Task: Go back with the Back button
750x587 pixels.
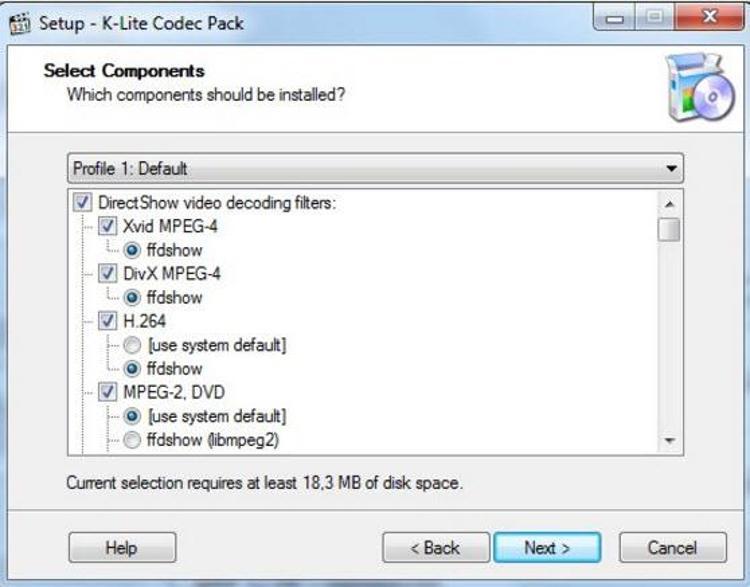Action: pyautogui.click(x=436, y=547)
